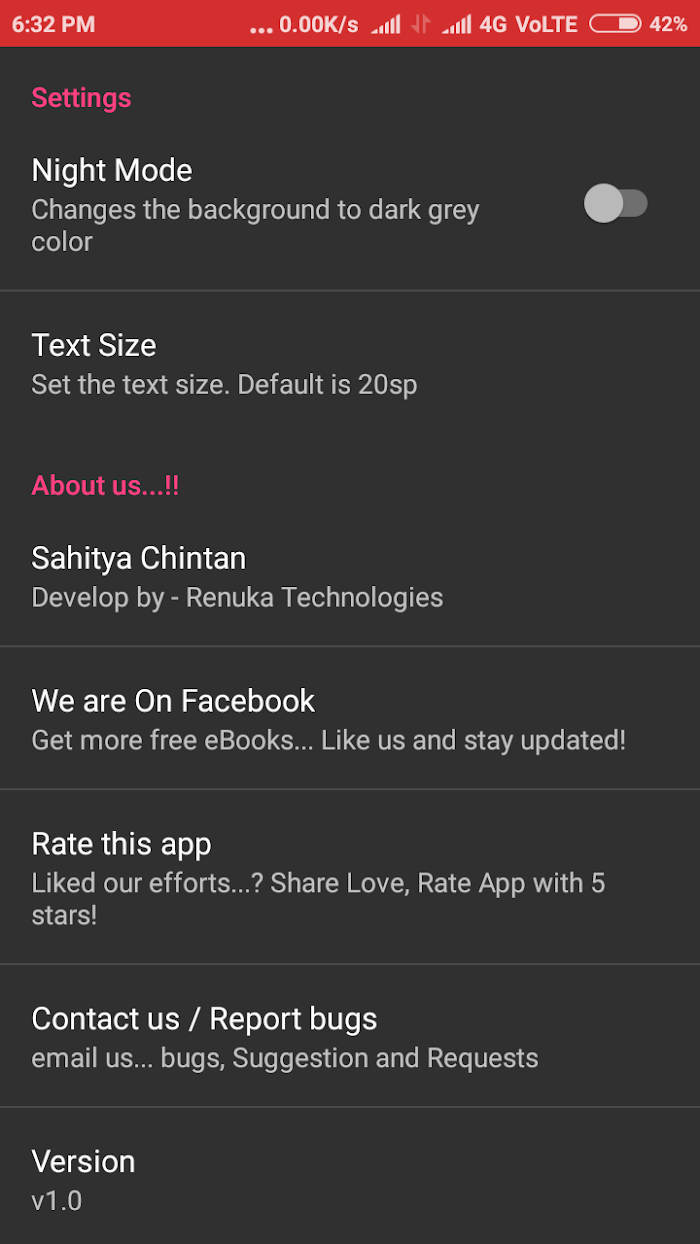This screenshot has width=700, height=1244.
Task: Tap the second signal strength icon
Action: (456, 24)
